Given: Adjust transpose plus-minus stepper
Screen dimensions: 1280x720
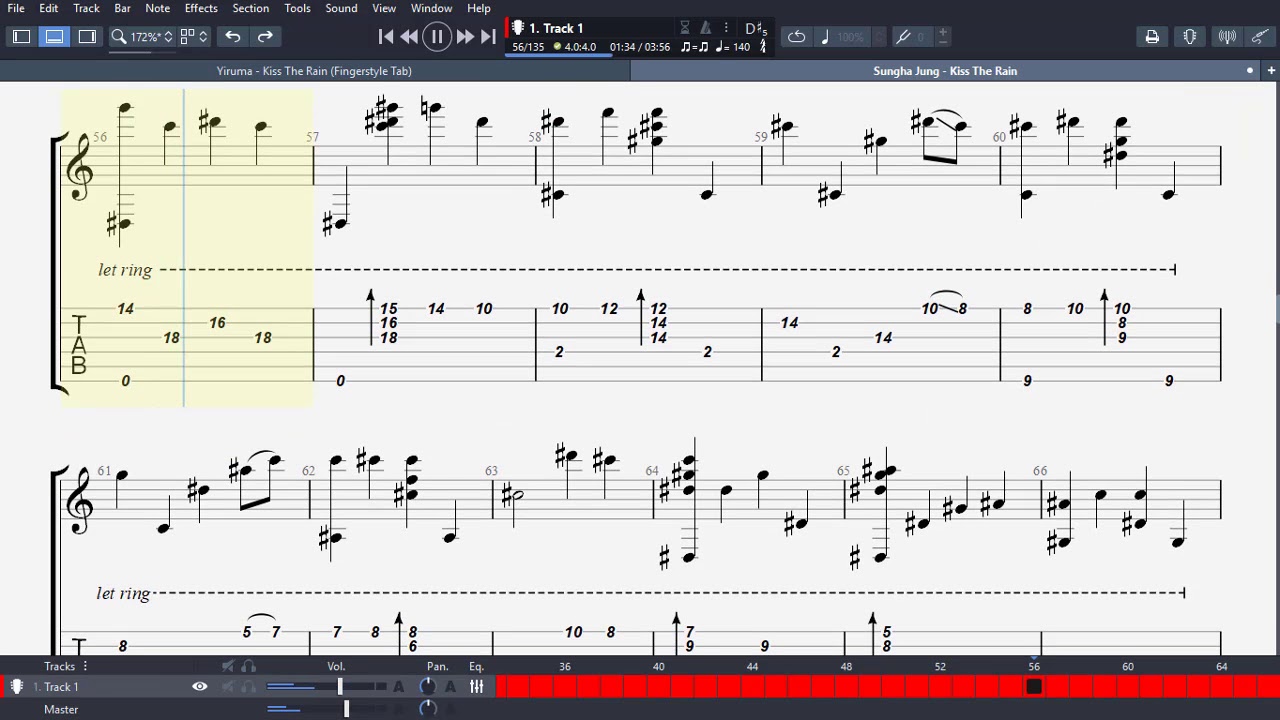Looking at the screenshot, I should pyautogui.click(x=942, y=37).
